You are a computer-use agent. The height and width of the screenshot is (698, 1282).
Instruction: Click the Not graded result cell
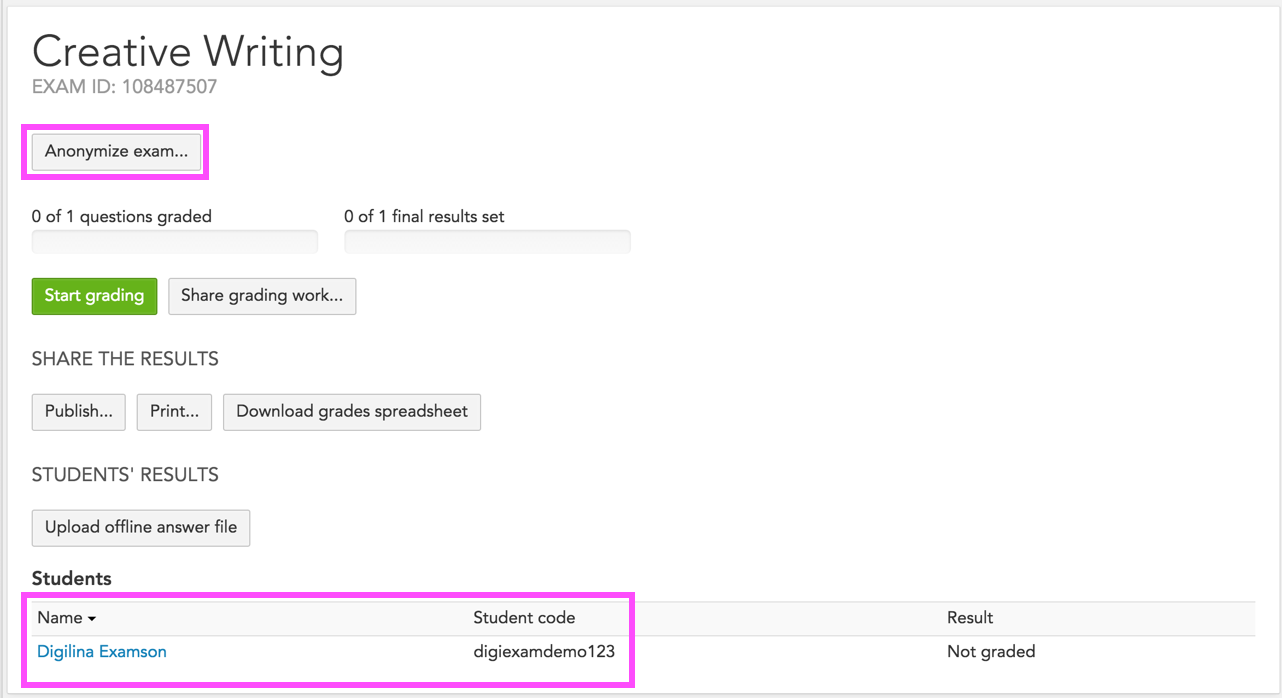tap(991, 652)
